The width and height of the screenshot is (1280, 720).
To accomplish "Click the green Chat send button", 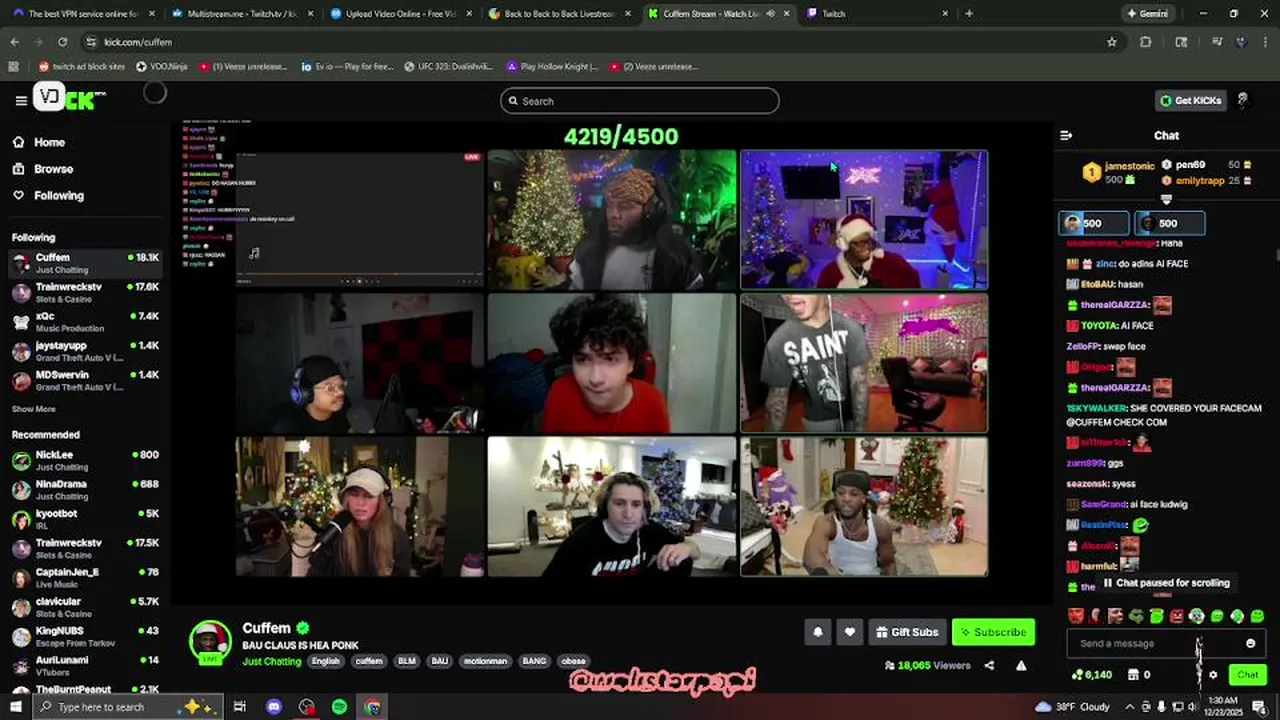I will [1247, 675].
